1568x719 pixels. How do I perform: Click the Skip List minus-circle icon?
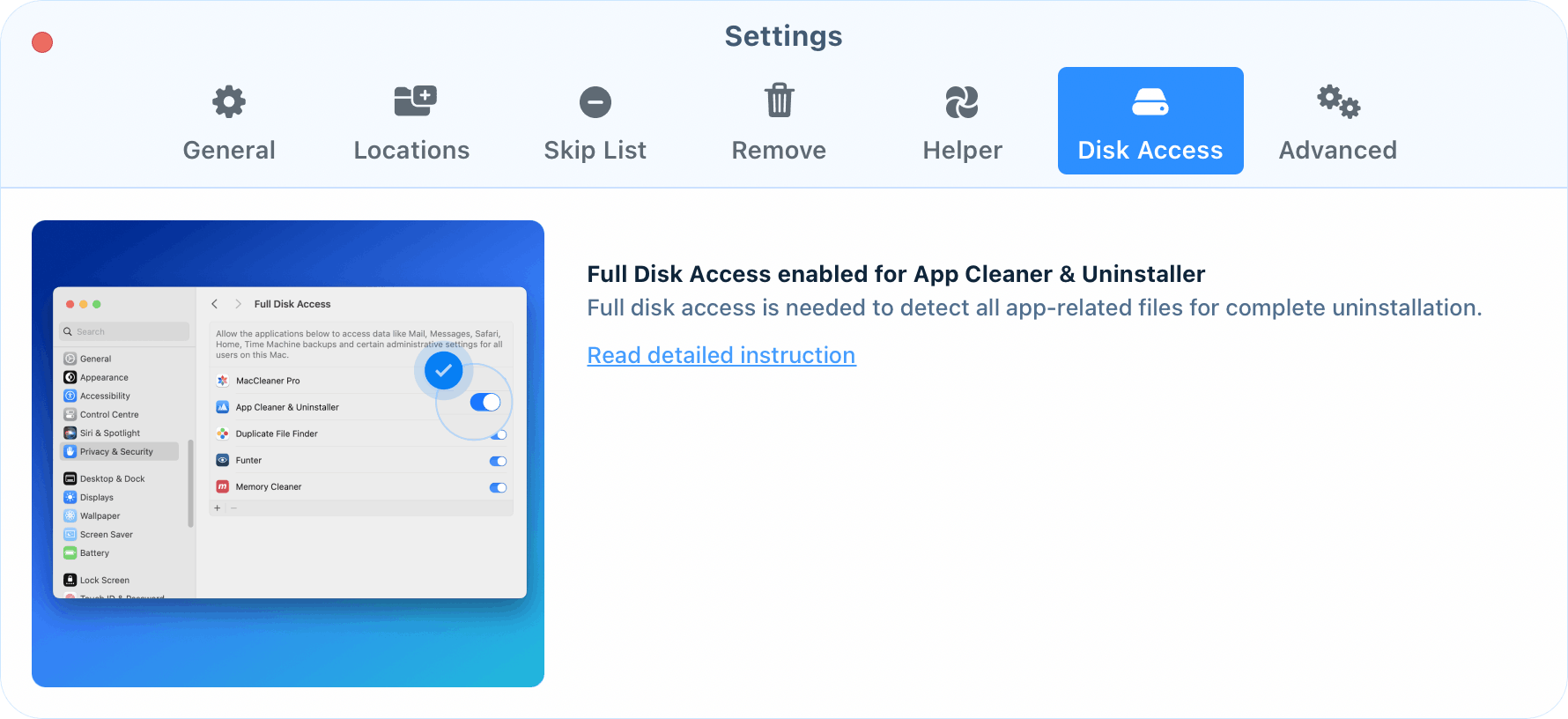point(595,102)
